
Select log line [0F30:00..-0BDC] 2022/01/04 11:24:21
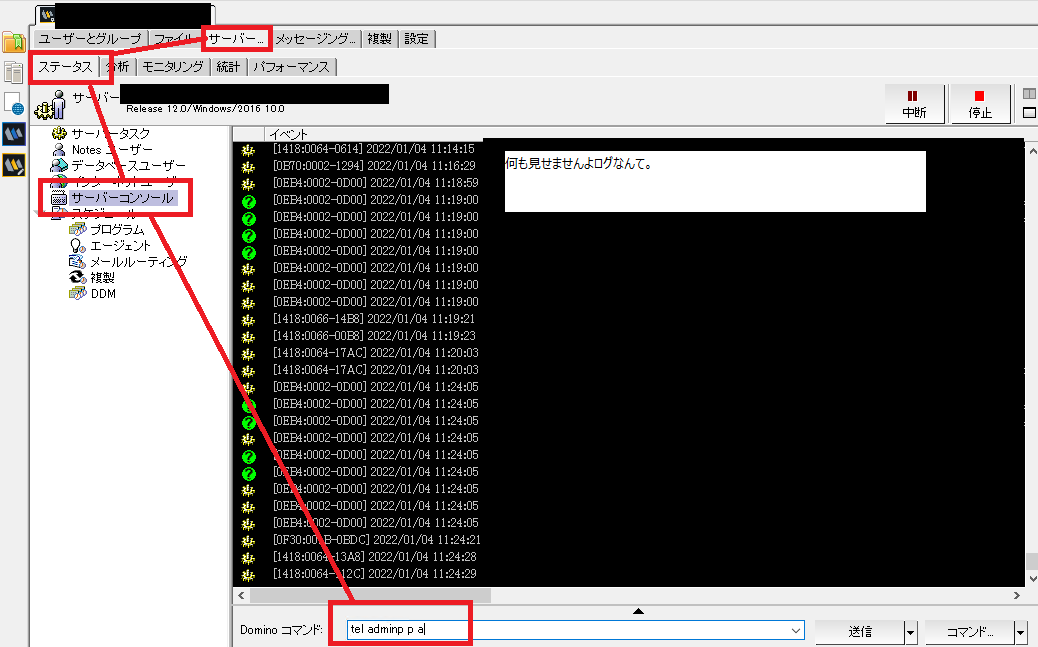(x=377, y=540)
